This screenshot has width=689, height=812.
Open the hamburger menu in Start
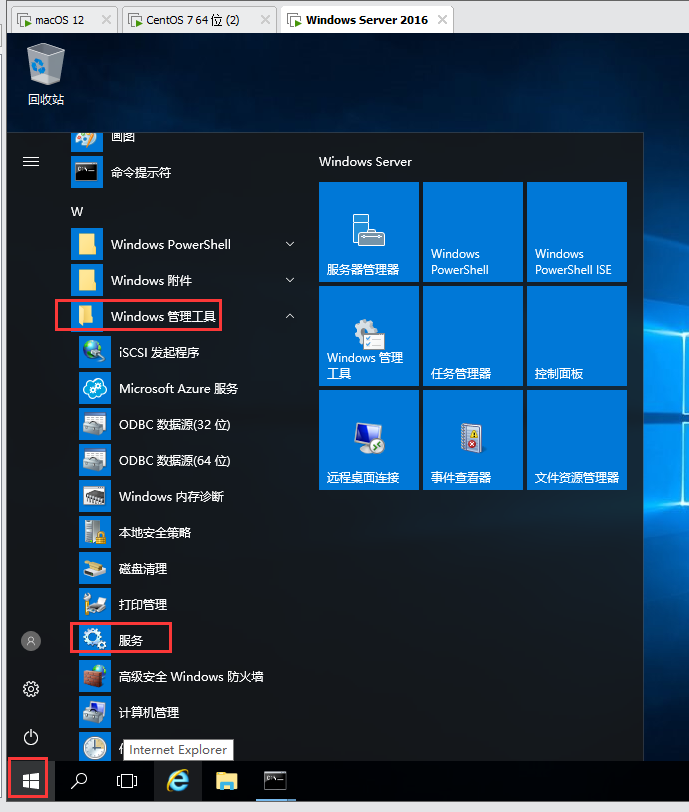point(31,162)
